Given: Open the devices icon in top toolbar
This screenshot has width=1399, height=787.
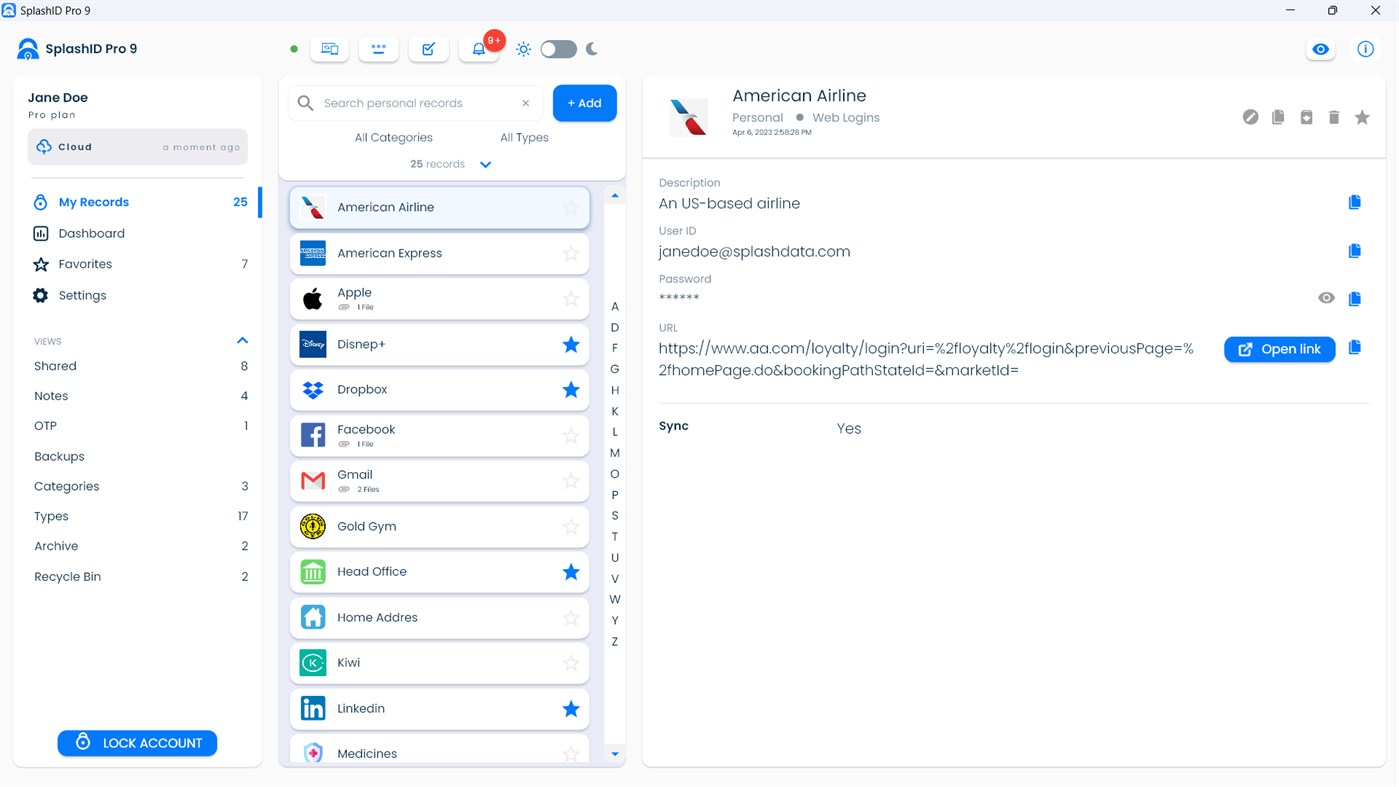Looking at the screenshot, I should [329, 49].
